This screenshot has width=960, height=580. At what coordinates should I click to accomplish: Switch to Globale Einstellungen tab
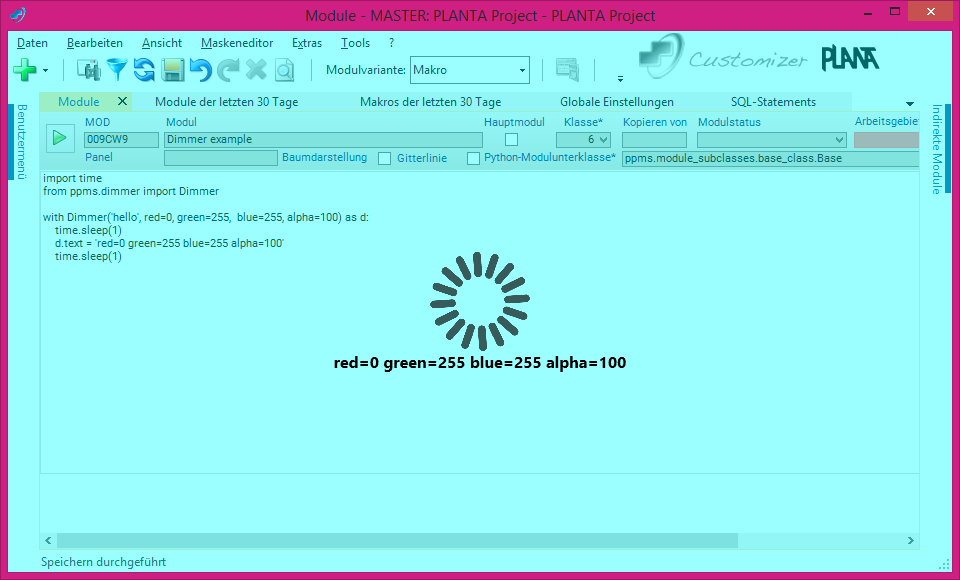click(x=617, y=102)
